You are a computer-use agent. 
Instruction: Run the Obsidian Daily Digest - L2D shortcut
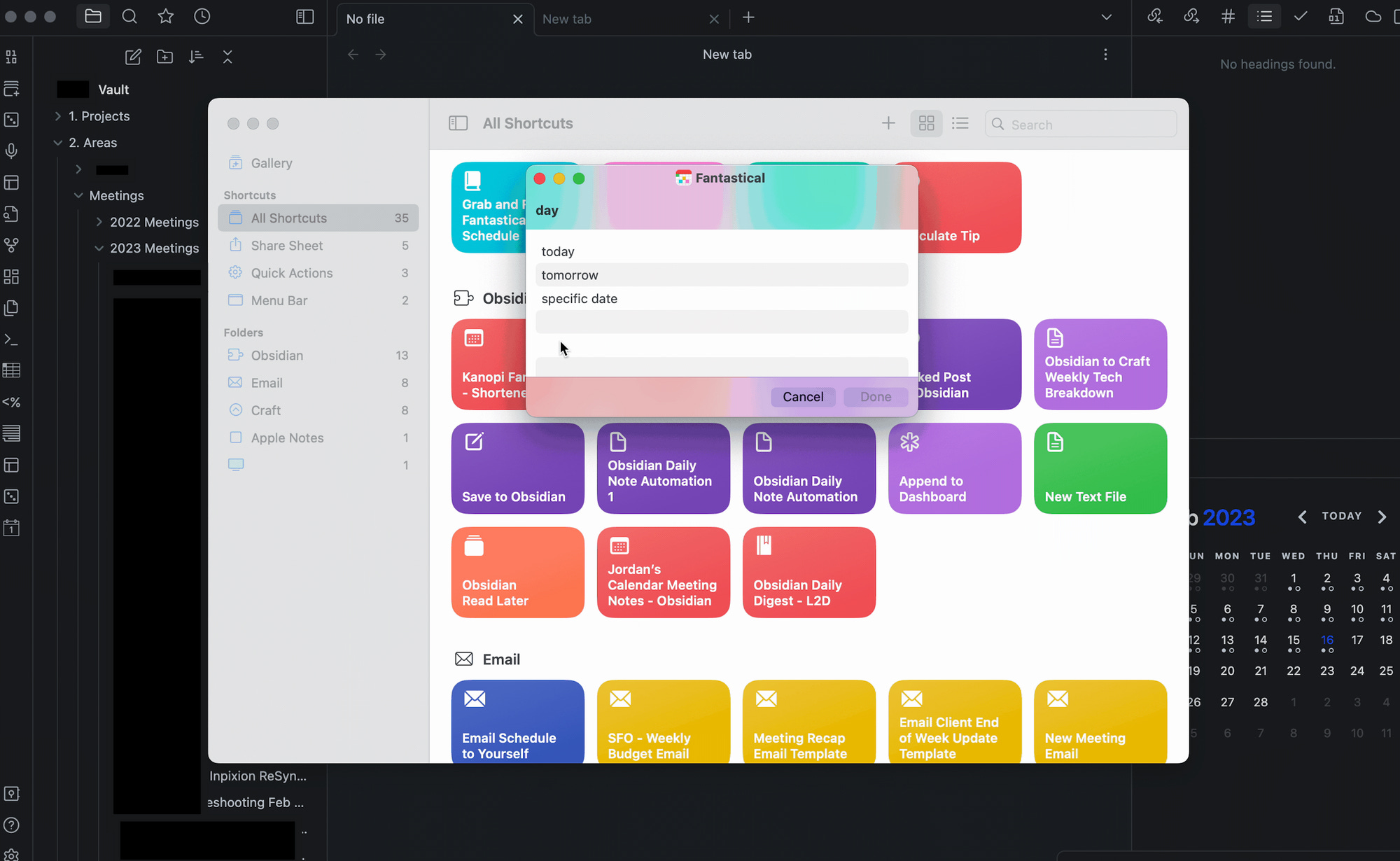pyautogui.click(x=809, y=573)
